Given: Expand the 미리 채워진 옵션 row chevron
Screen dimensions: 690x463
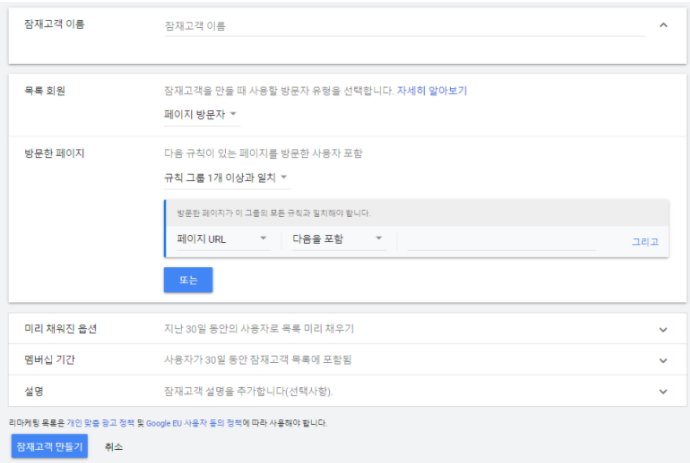Looking at the screenshot, I should pos(663,330).
